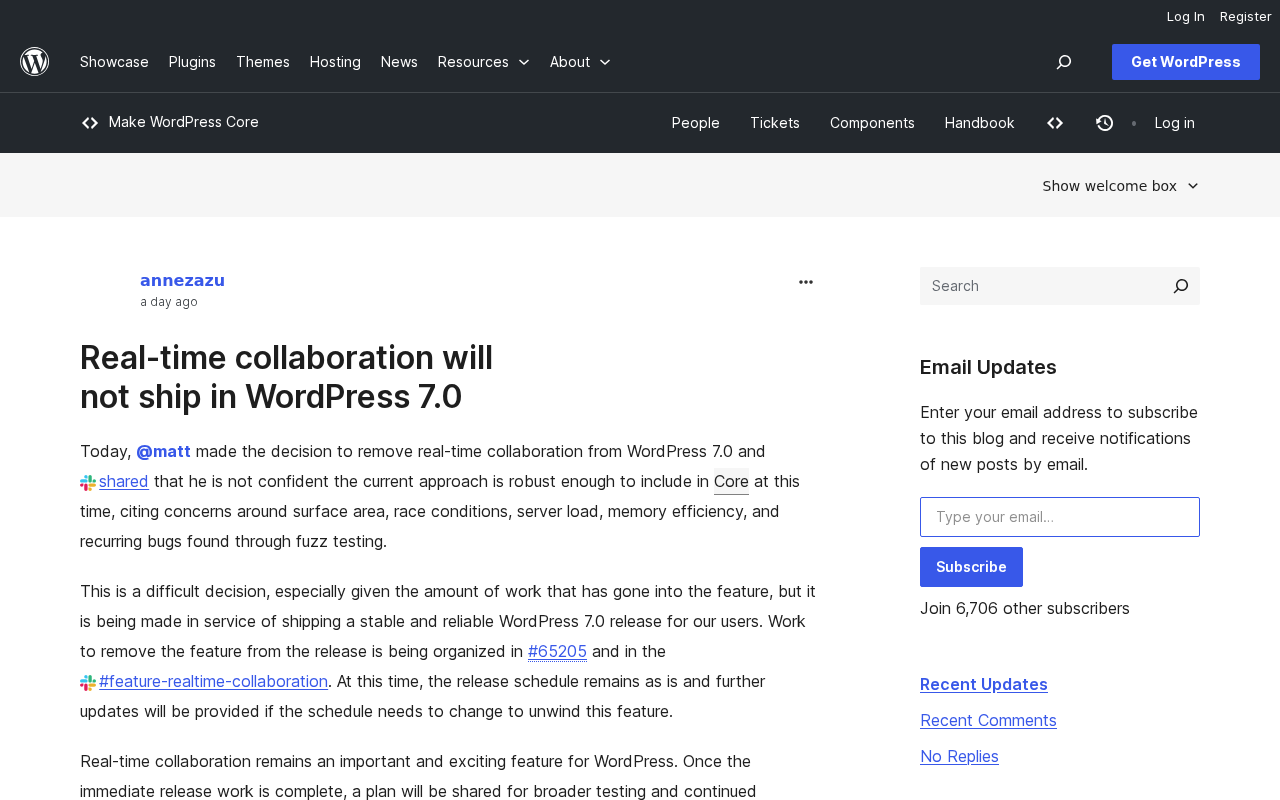
Task: Open author annezazu's profile link
Action: click(182, 281)
